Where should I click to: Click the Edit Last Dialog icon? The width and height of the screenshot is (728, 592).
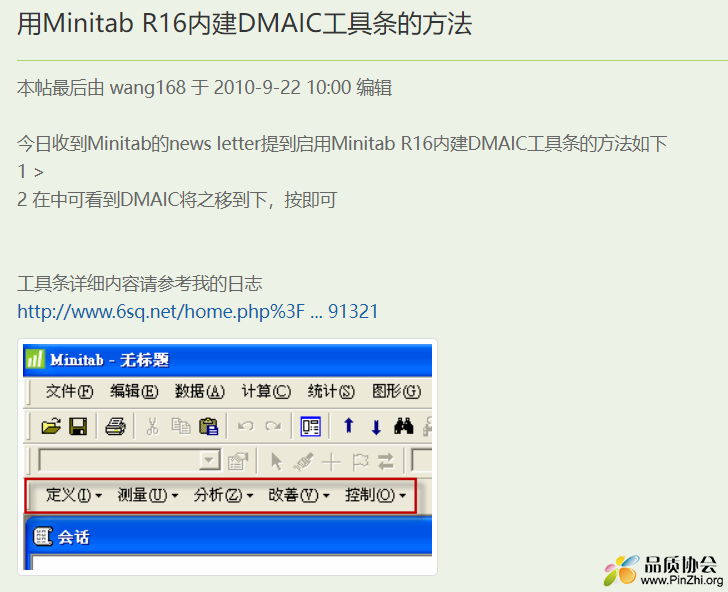(x=311, y=426)
